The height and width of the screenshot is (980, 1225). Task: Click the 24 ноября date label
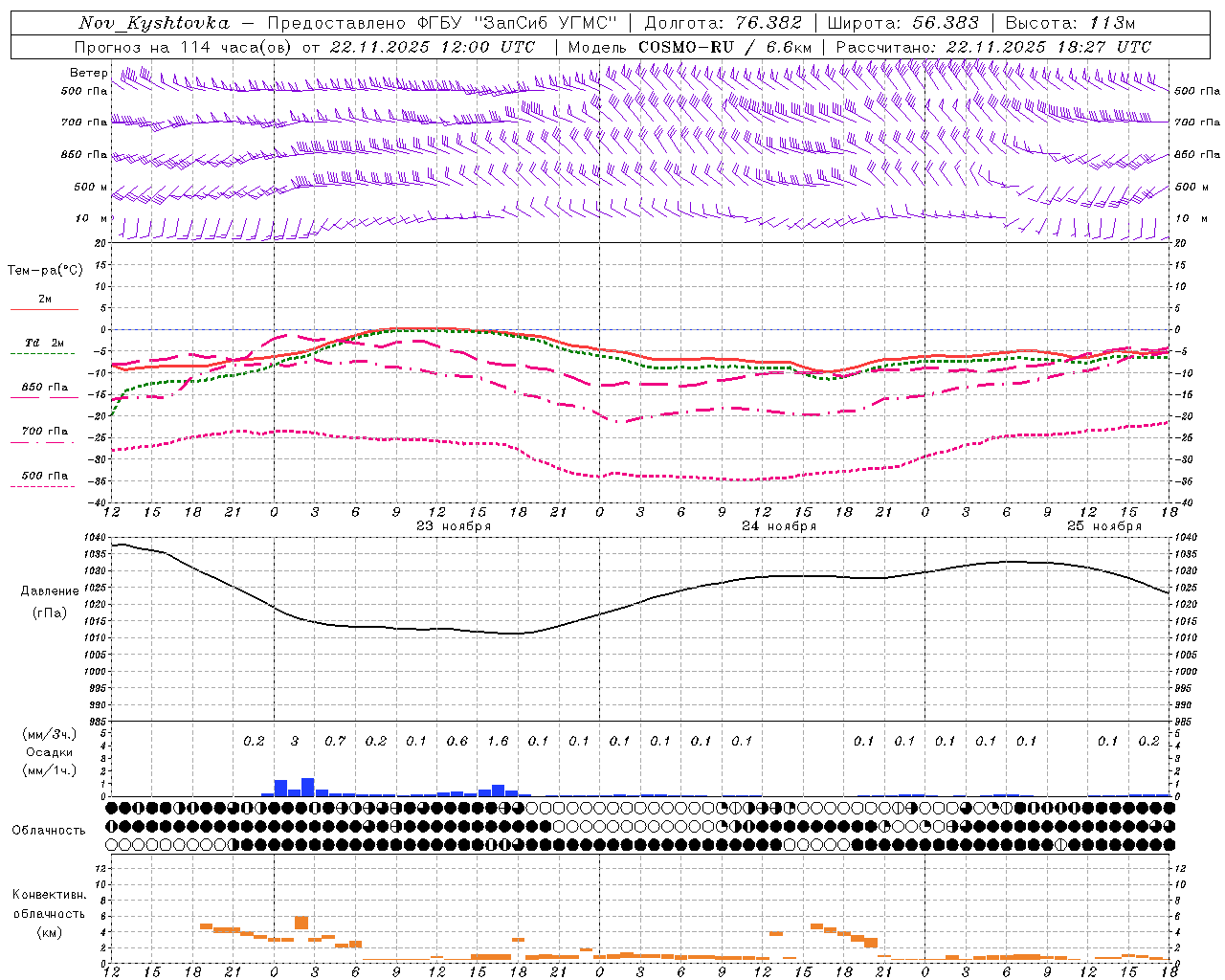pos(779,526)
